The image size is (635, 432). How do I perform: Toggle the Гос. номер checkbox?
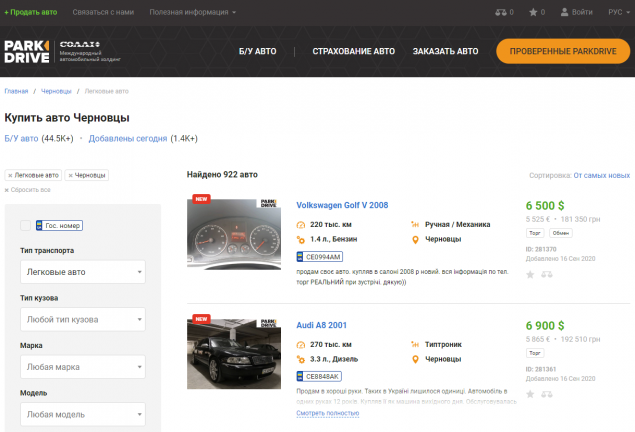click(26, 226)
